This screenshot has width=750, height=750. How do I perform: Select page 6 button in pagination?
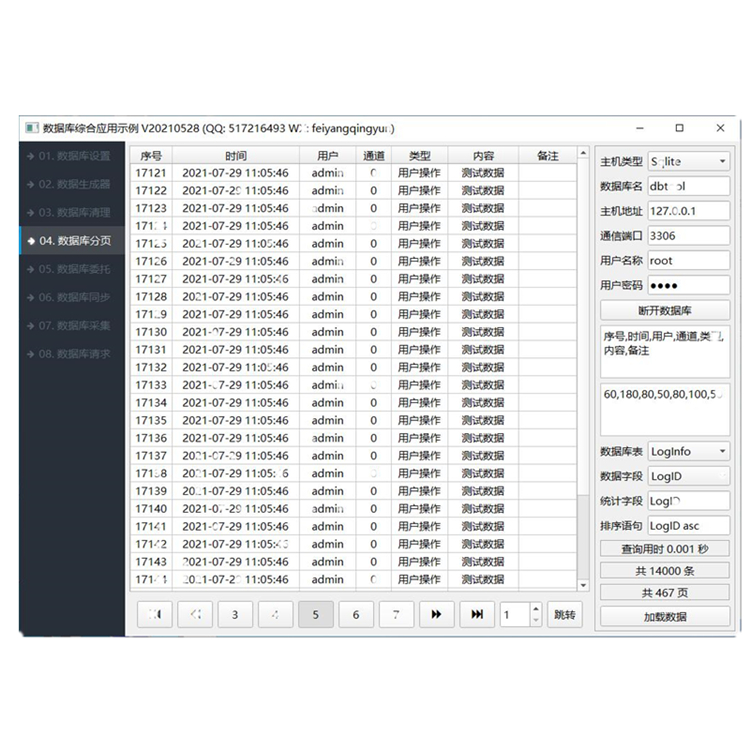tap(356, 614)
